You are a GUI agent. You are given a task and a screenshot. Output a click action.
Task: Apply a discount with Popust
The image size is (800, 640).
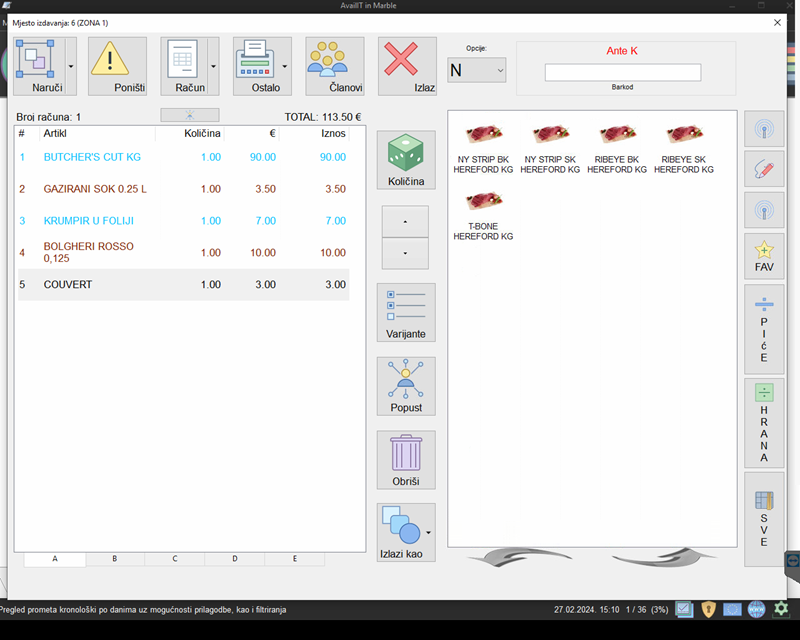[405, 386]
